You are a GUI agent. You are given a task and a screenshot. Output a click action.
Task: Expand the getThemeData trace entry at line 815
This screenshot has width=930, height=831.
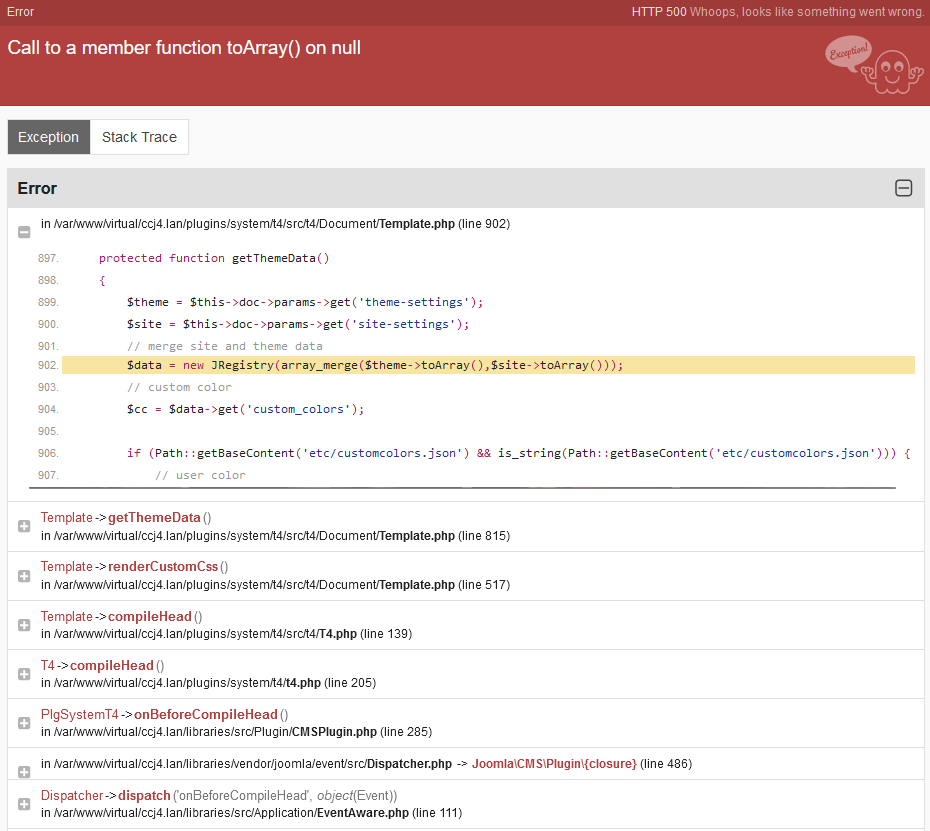tap(23, 527)
